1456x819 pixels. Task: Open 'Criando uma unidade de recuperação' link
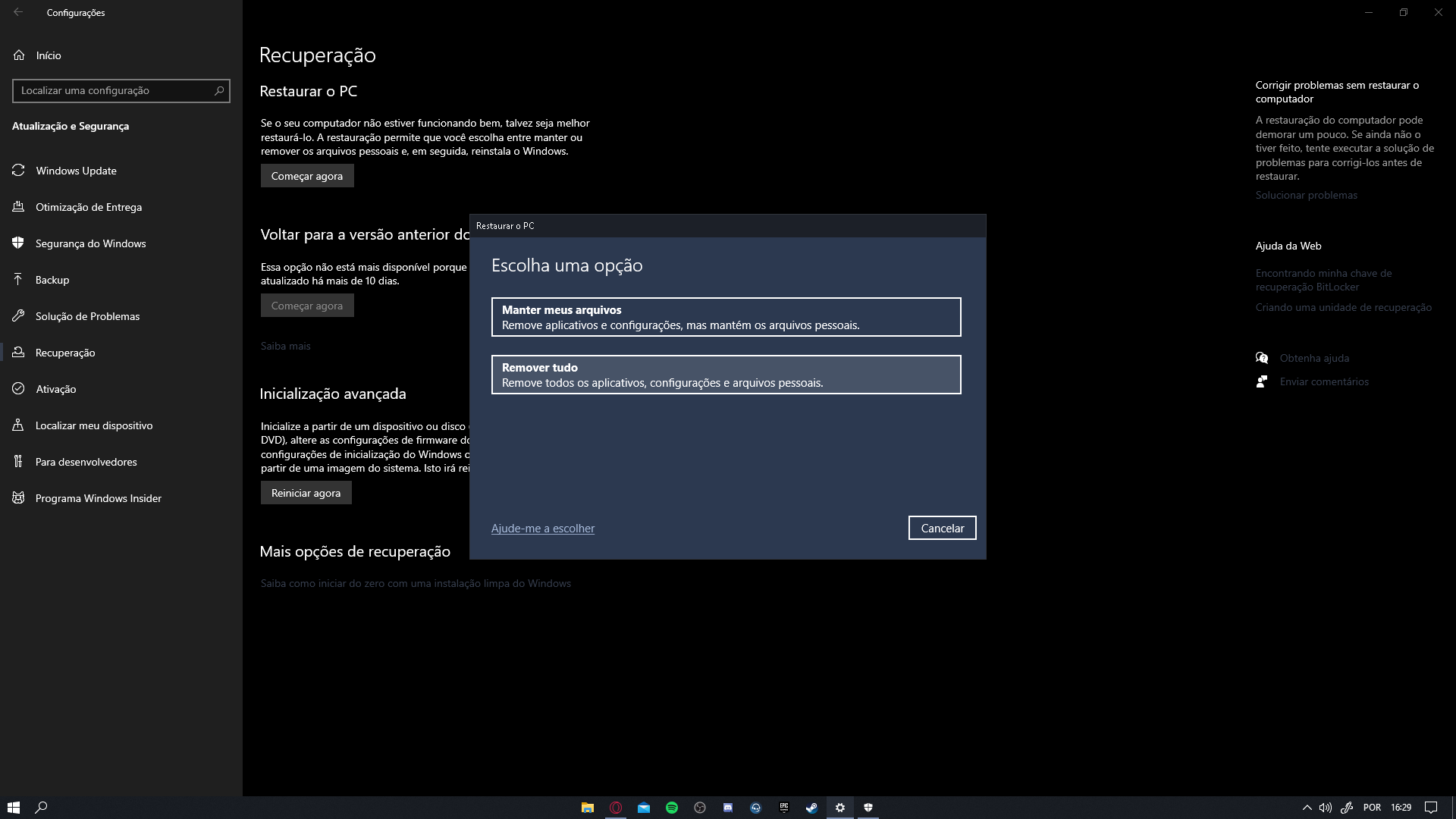point(1343,307)
